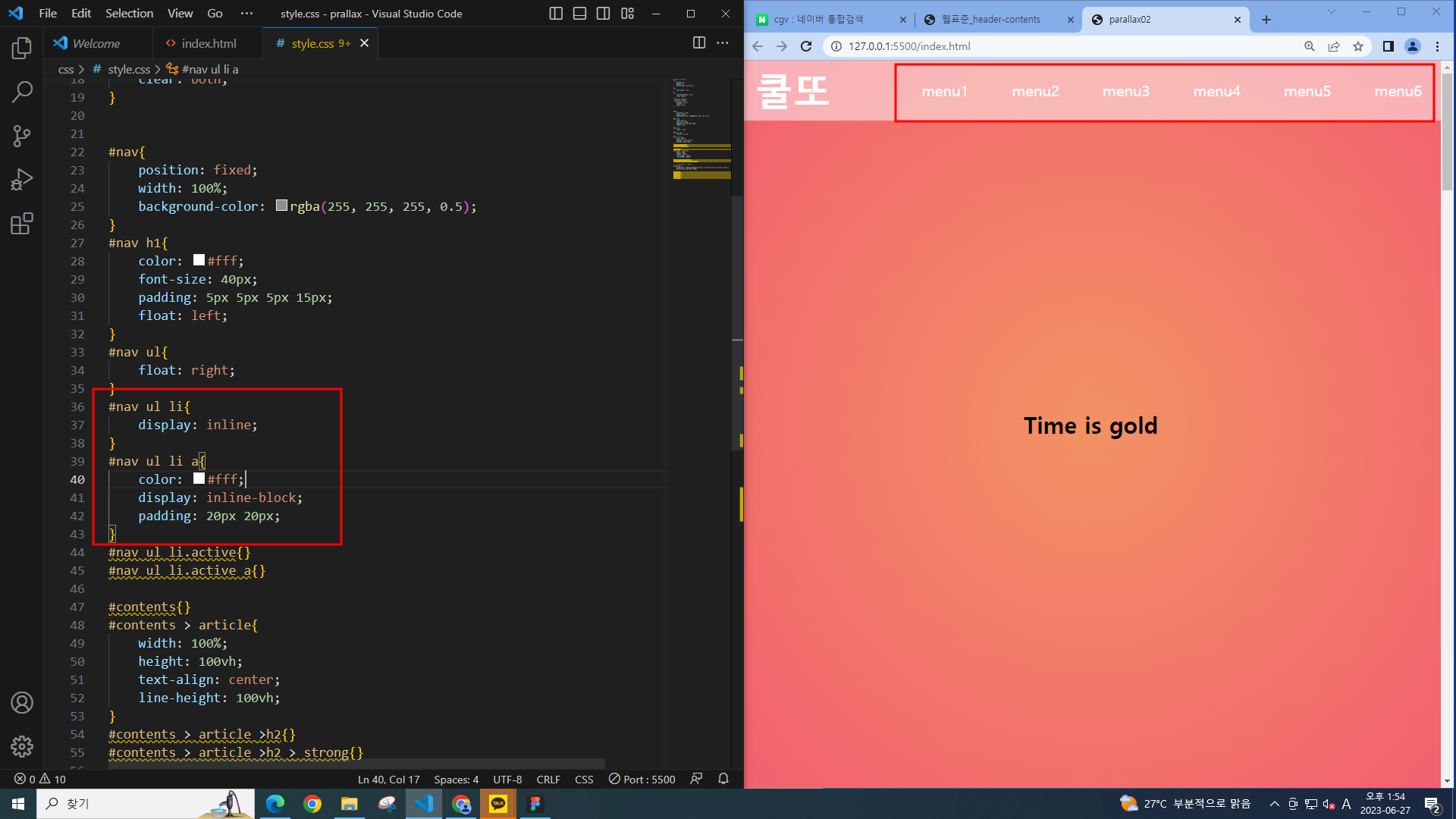This screenshot has height=819, width=1456.
Task: Open the Selection menu
Action: click(129, 14)
